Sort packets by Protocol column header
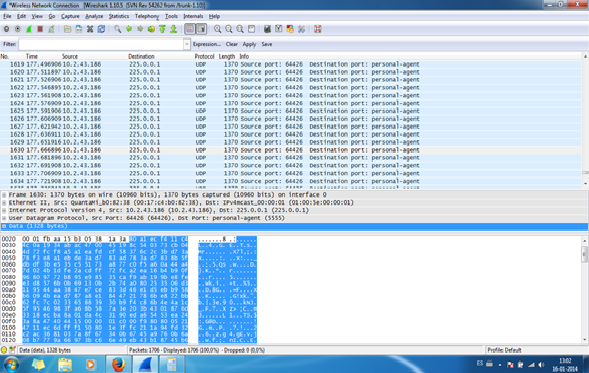Viewport: 589px width, 373px height. coord(204,56)
